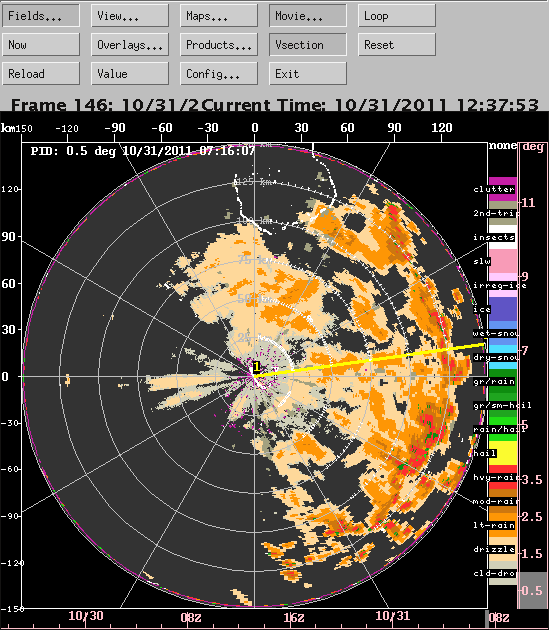The height and width of the screenshot is (630, 549).
Task: Open the Config... menu
Action: [219, 74]
